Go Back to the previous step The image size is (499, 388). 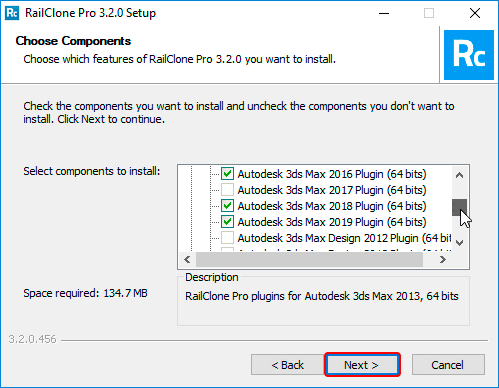(x=287, y=365)
